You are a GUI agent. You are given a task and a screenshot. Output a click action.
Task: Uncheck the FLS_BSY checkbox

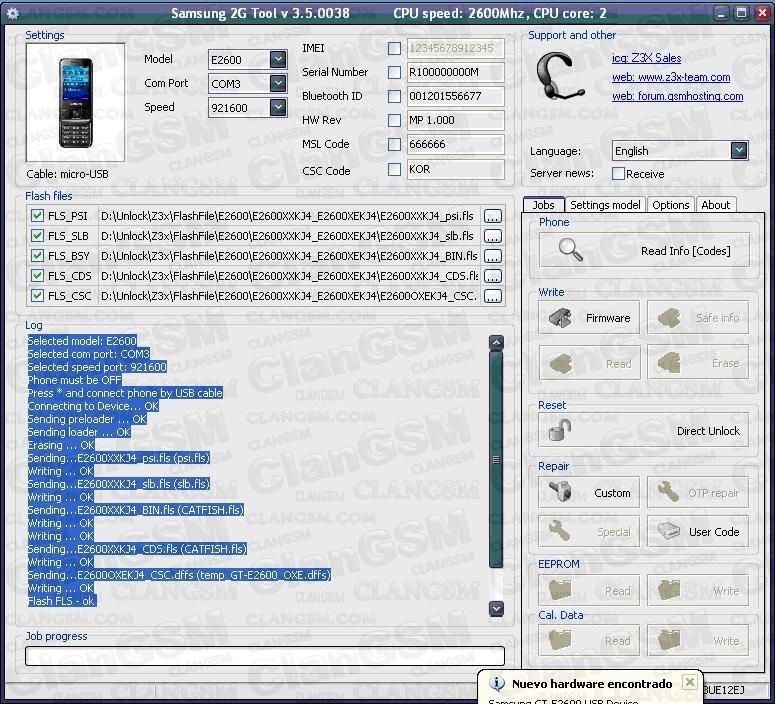tap(37, 256)
